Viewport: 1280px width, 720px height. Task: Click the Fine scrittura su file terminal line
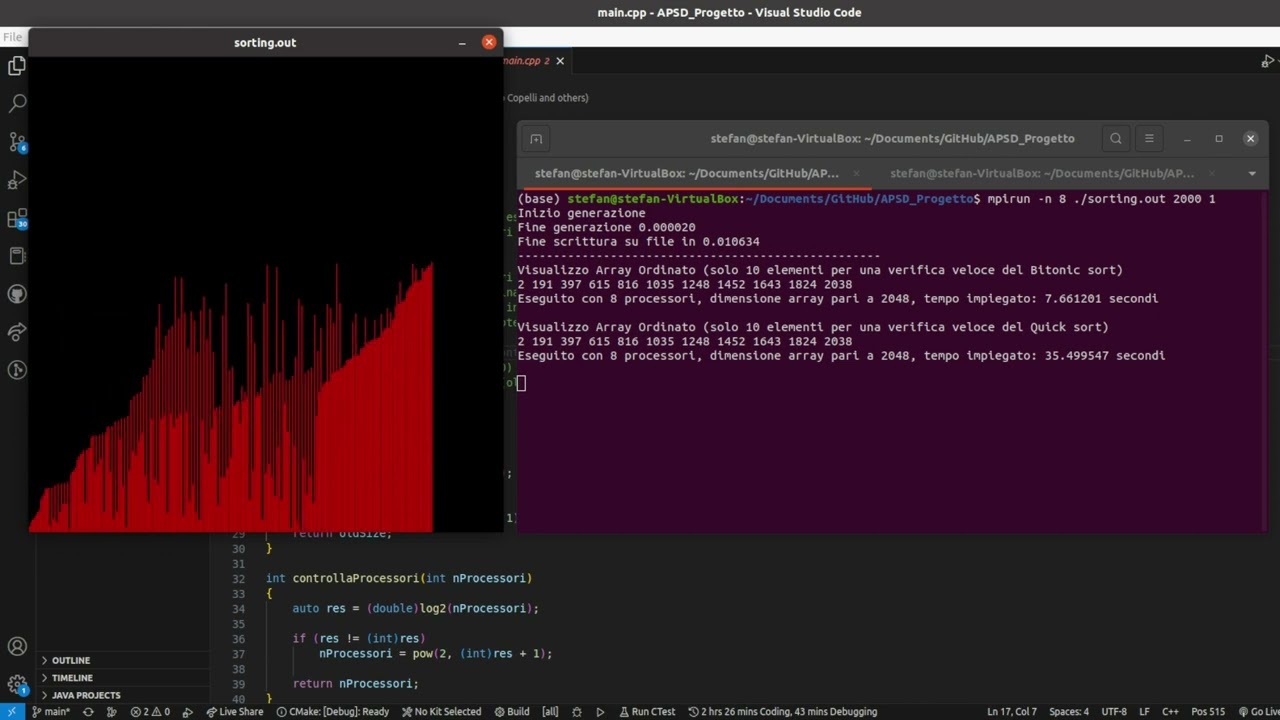[638, 241]
